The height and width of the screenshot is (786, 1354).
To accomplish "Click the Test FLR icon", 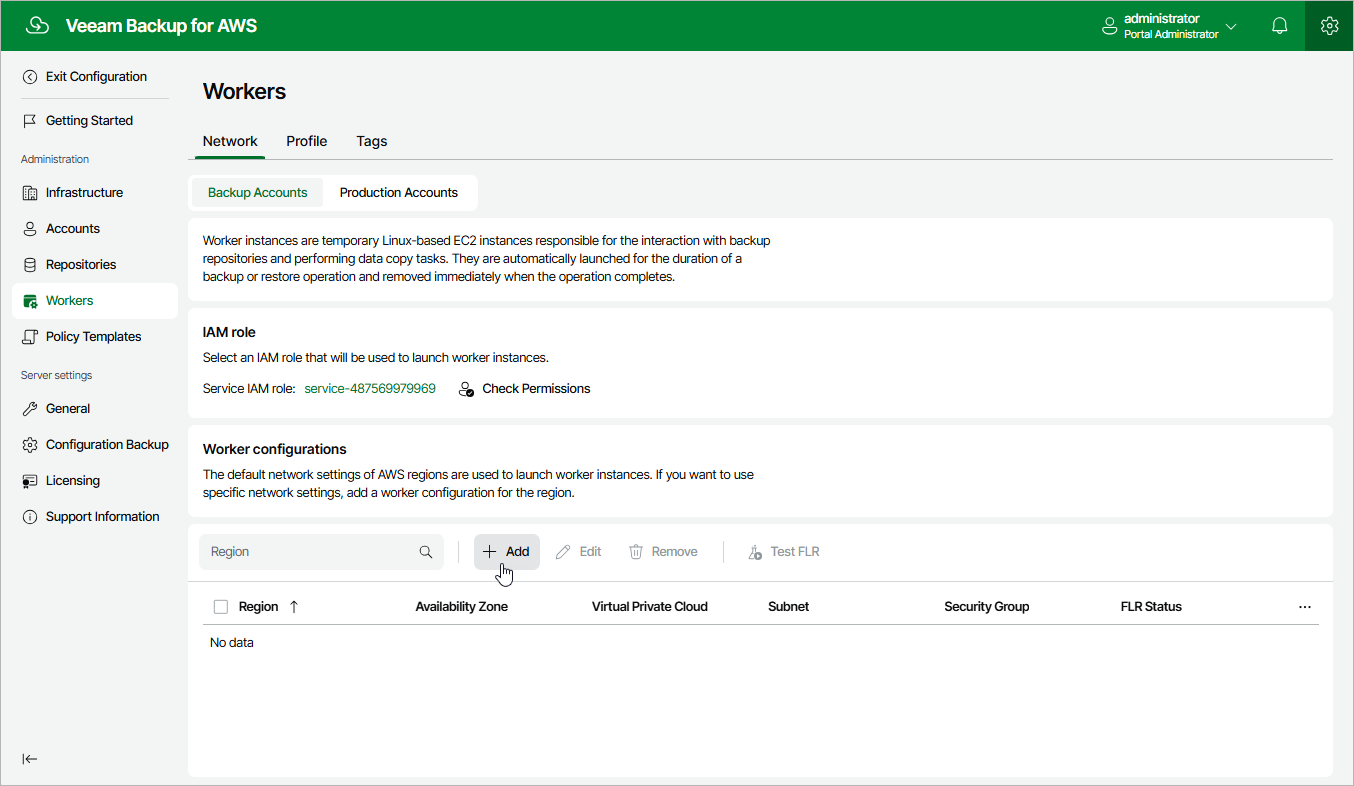I will pyautogui.click(x=755, y=552).
